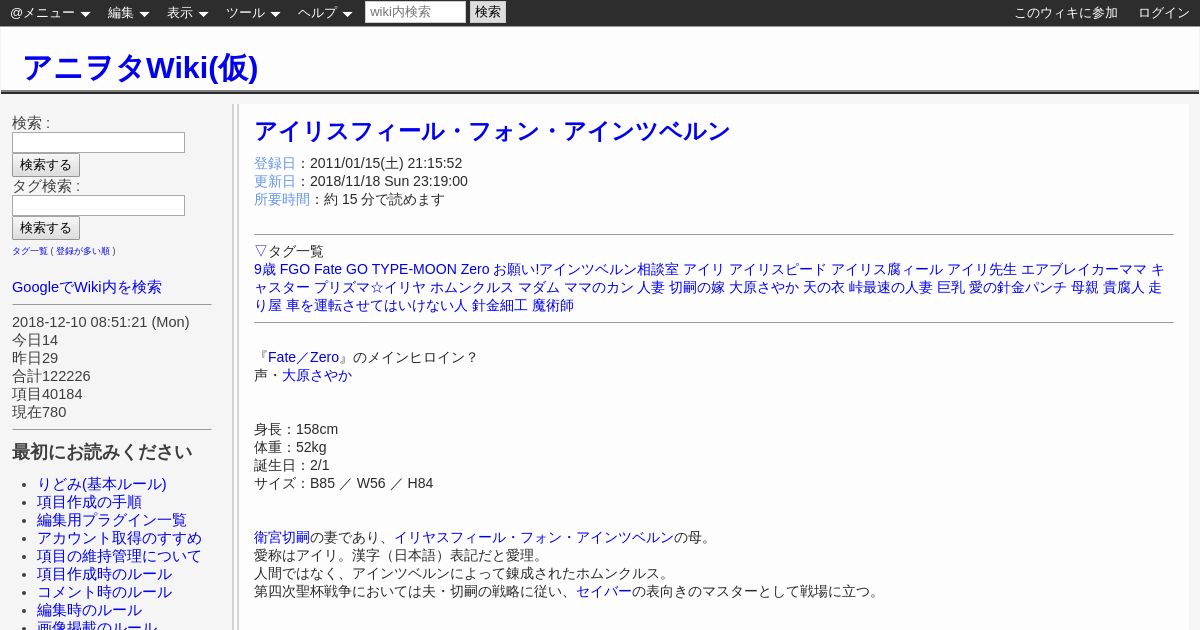
Task: Open イリヤスフィール・フォン・アインツベルン link
Action: 534,537
